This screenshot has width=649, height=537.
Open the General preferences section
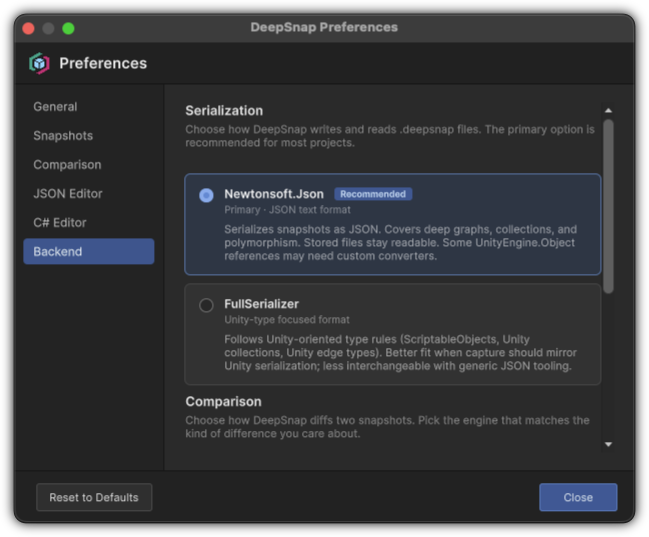click(89, 107)
